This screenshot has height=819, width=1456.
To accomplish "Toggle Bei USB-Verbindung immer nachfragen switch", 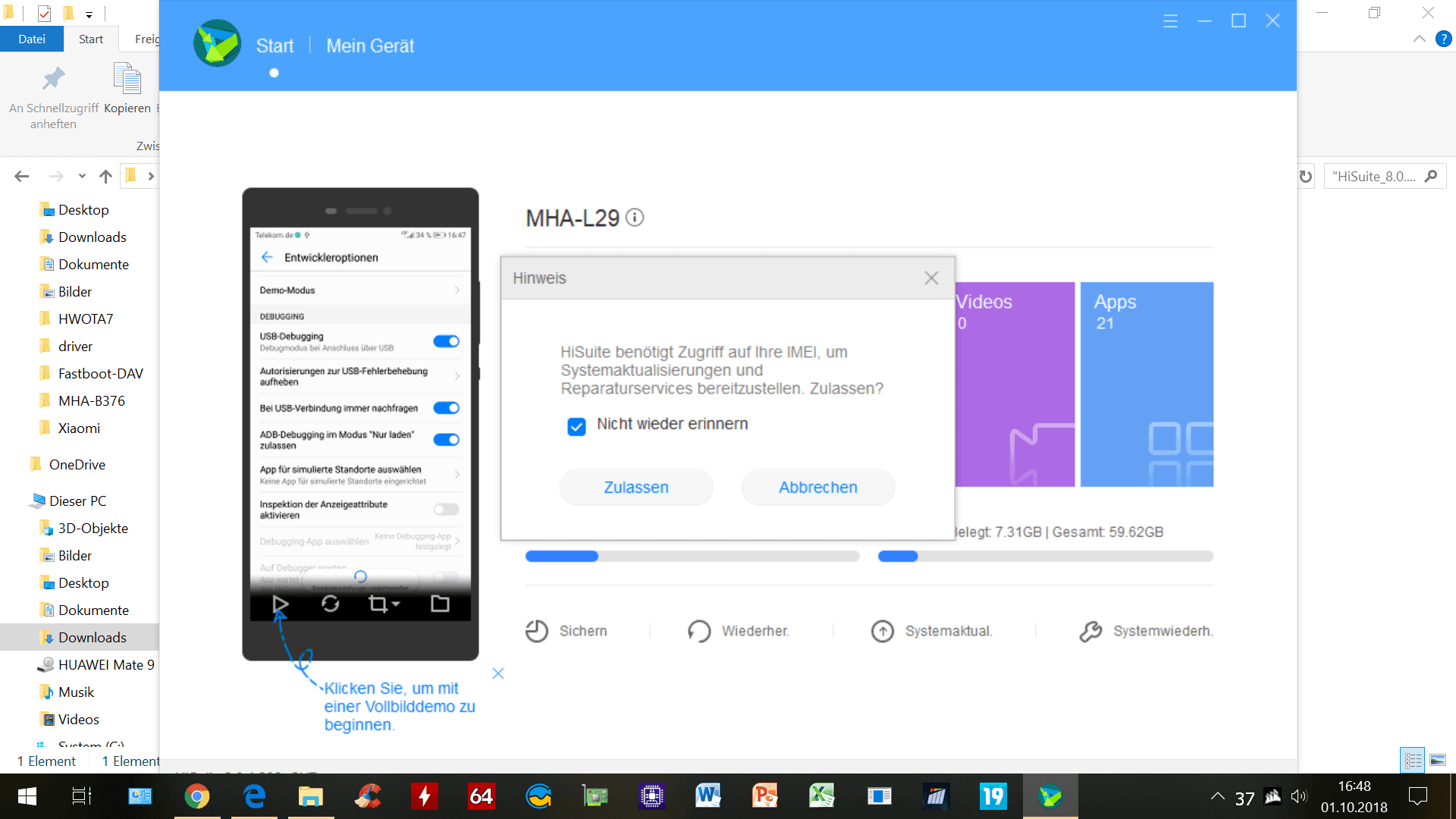I will point(447,408).
